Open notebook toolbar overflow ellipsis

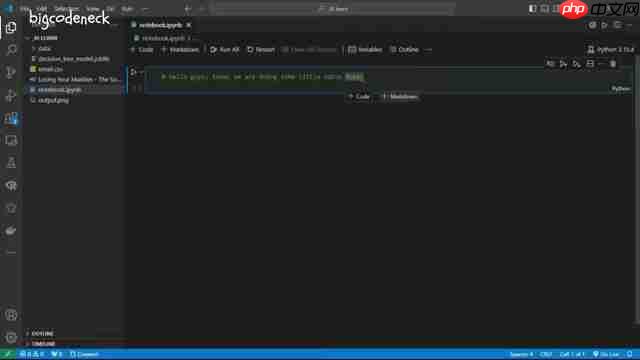pos(428,50)
